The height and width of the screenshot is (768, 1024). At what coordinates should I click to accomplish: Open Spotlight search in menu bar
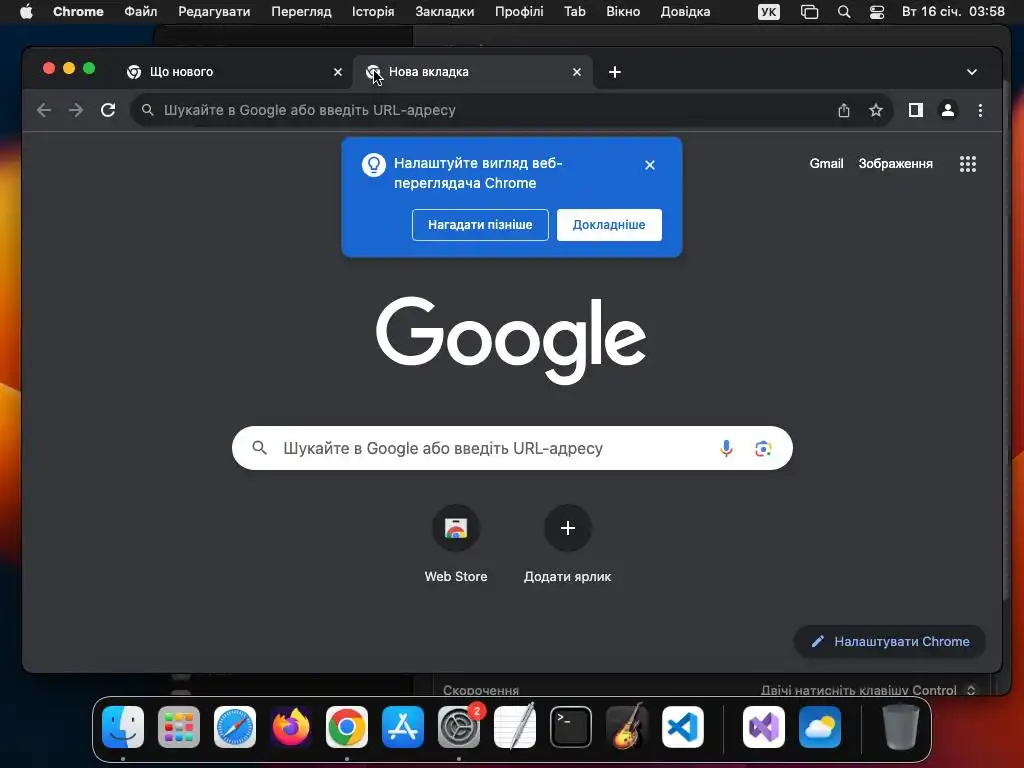pos(844,12)
